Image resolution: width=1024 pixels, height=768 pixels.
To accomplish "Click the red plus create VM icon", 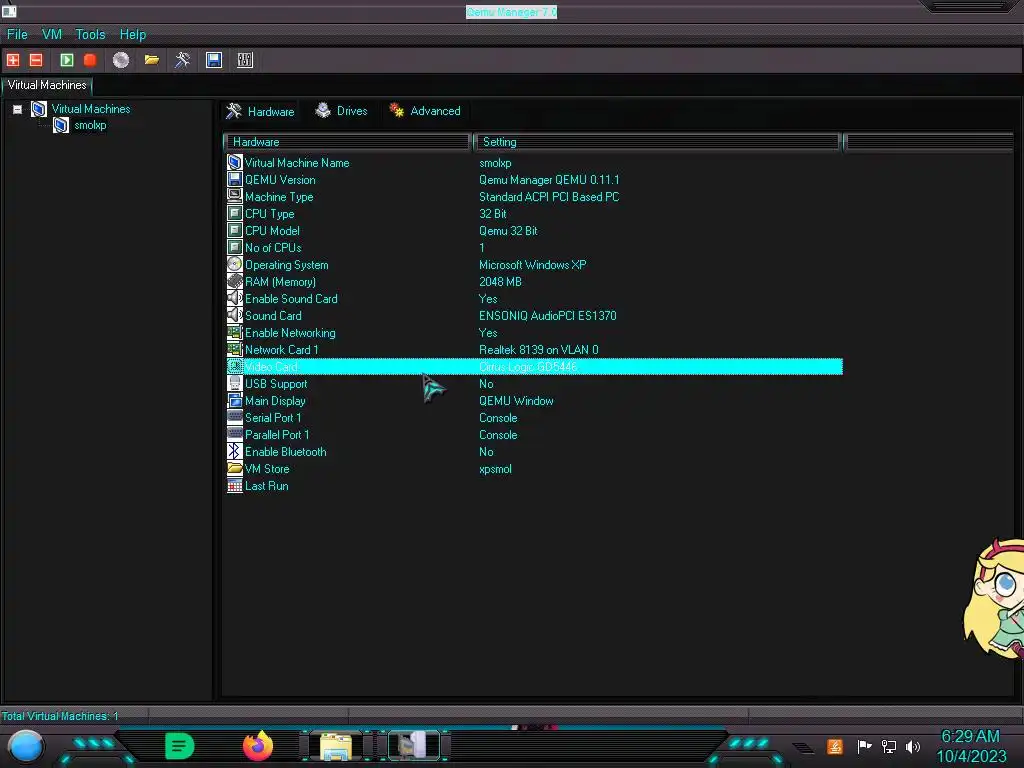I will point(12,60).
